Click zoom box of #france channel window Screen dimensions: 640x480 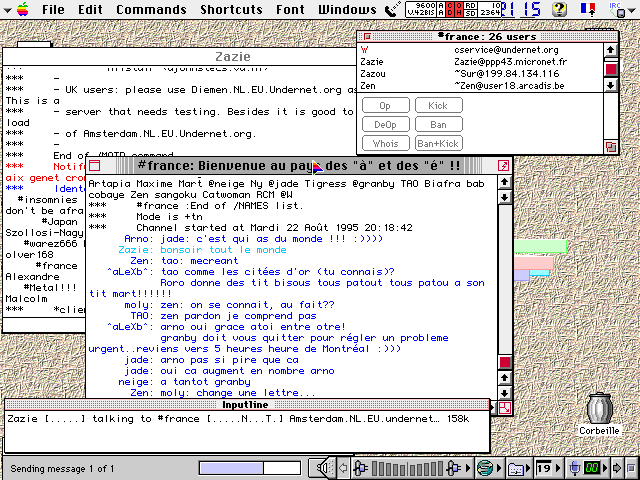[x=503, y=166]
